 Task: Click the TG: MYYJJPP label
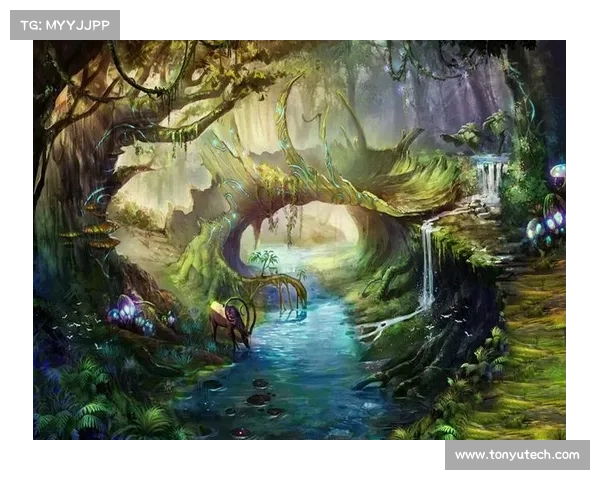[64, 24]
